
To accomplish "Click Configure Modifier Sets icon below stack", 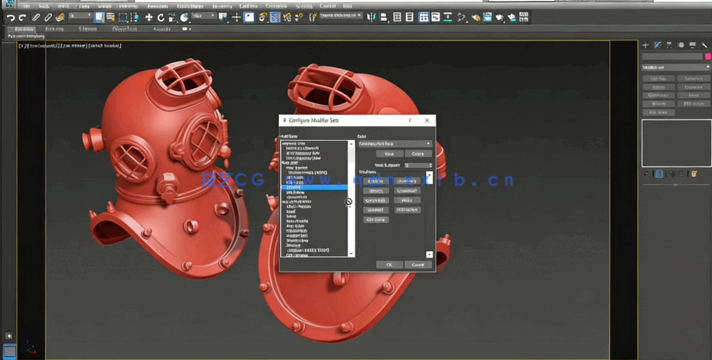I will (694, 174).
